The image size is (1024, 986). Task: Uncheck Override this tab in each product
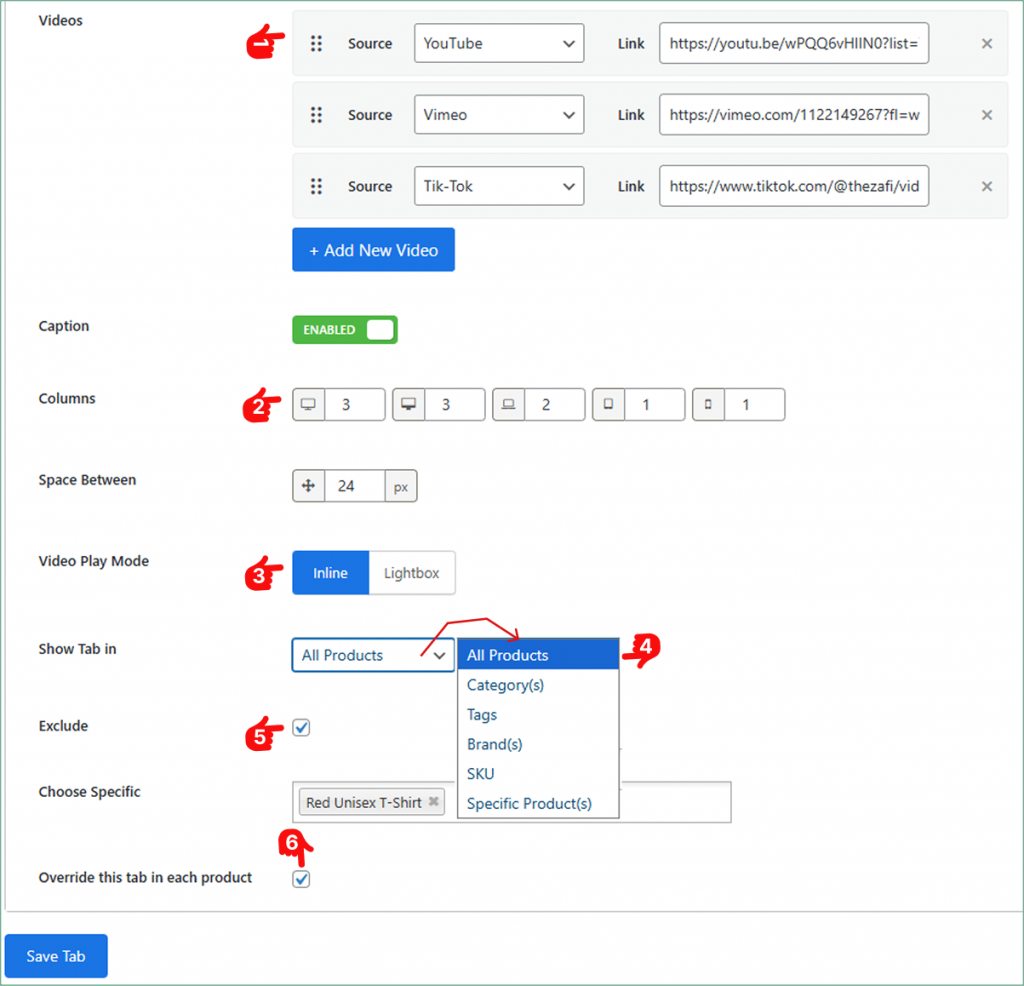pyautogui.click(x=302, y=879)
